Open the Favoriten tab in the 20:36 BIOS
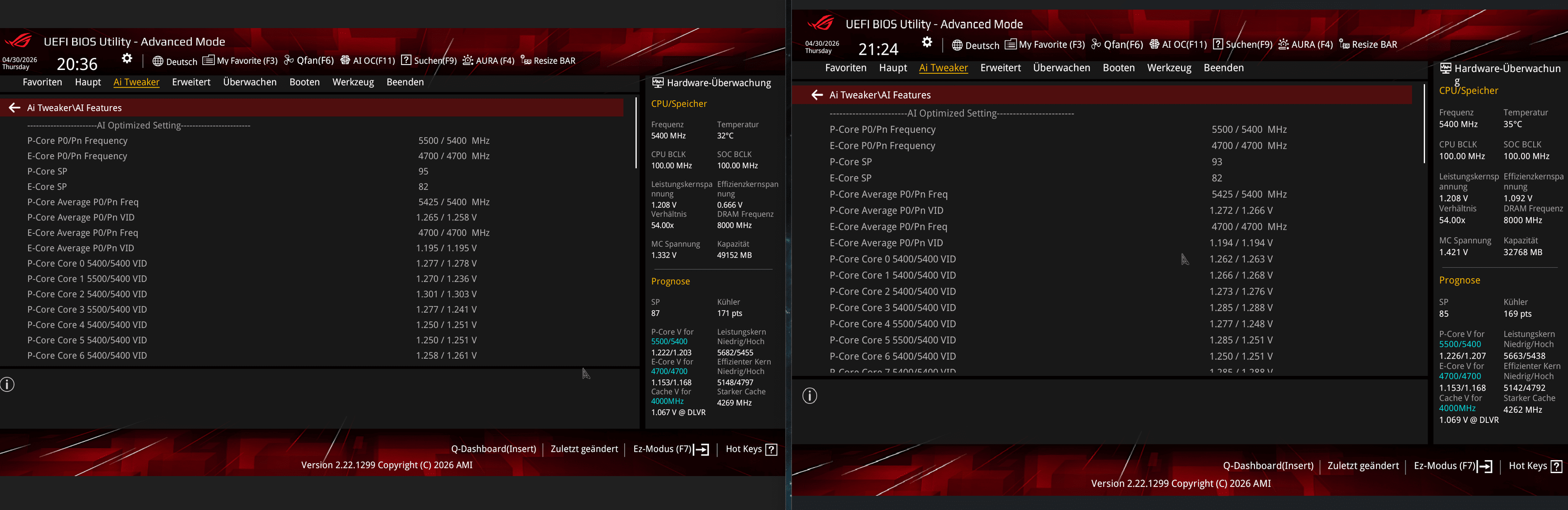Screen dimensions: 1568x510 click(x=43, y=82)
